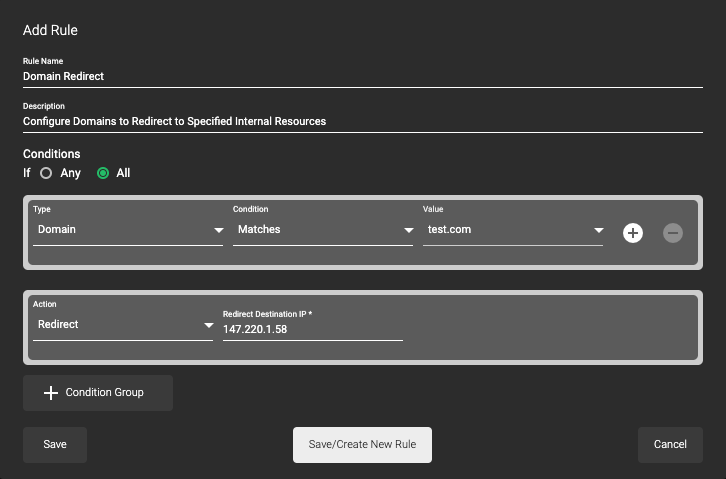Expand the Value dropdown arrow
Viewport: 726px width, 479px height.
598,231
